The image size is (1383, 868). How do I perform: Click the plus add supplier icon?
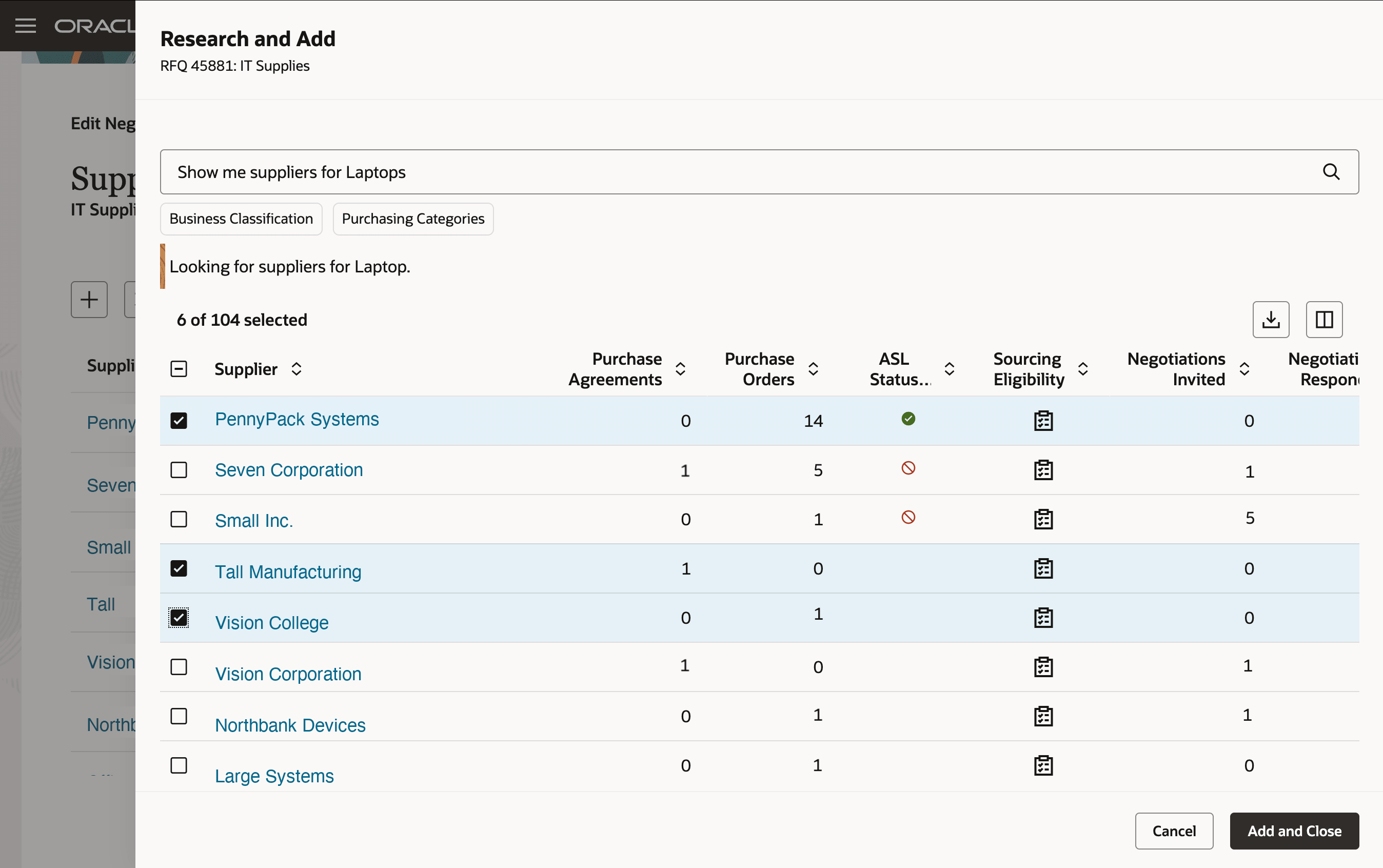(89, 299)
